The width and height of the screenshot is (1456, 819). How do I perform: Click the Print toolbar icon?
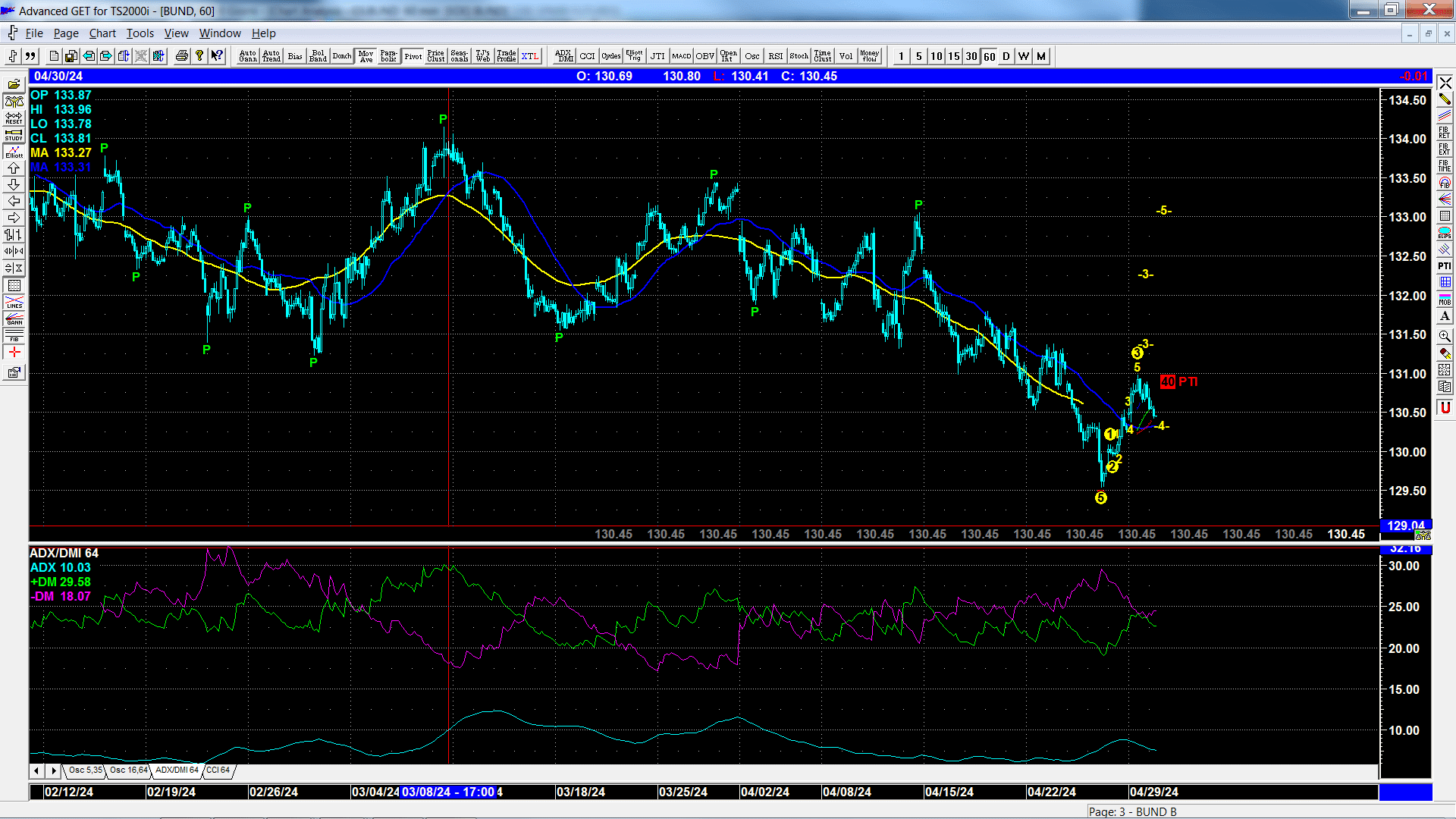tap(182, 56)
